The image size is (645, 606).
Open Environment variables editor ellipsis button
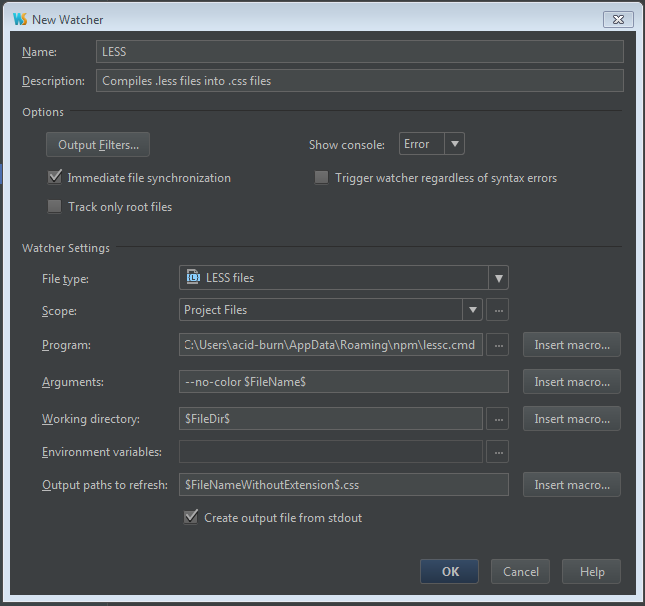[x=498, y=452]
